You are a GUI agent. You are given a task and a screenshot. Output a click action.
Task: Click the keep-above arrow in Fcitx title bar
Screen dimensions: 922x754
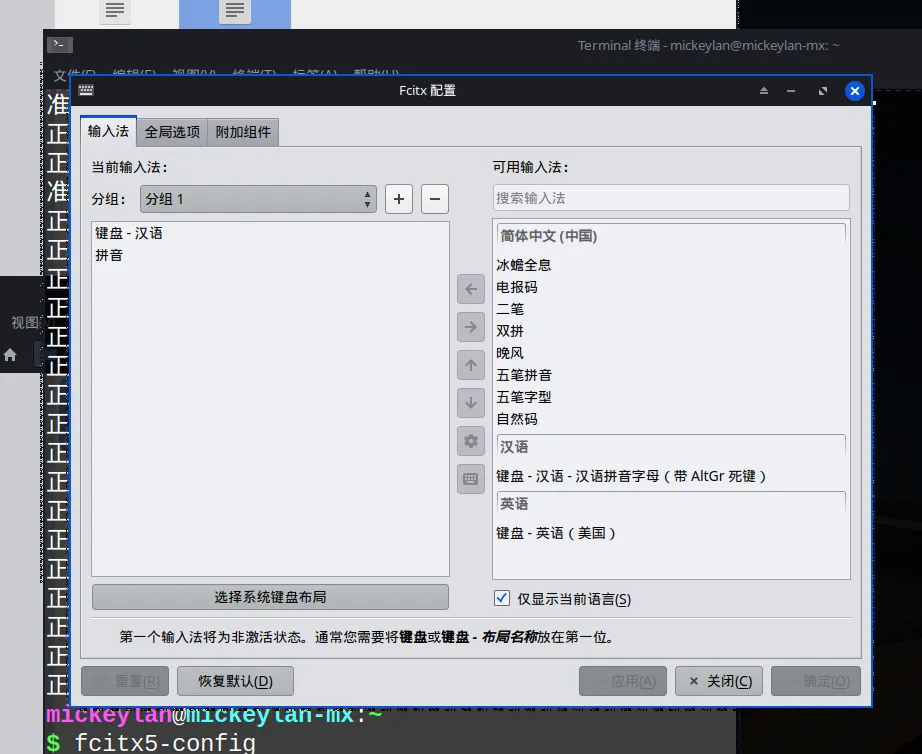[764, 91]
